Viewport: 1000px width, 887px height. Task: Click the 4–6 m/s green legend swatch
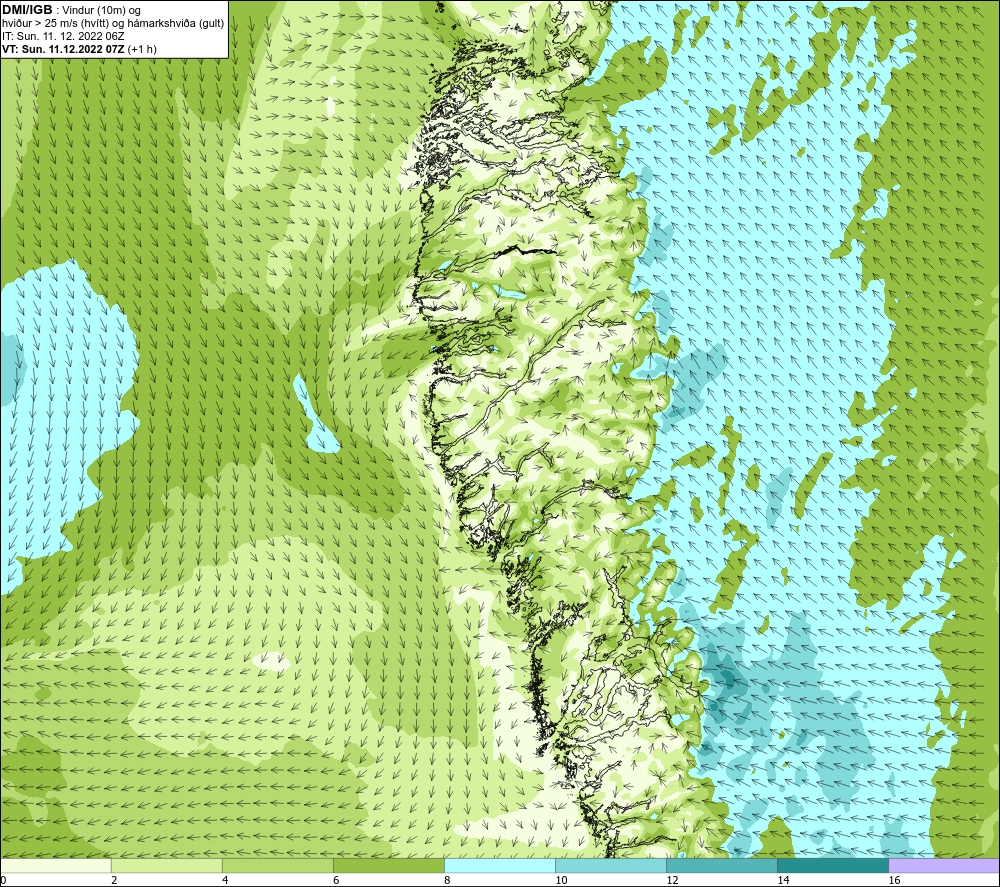(277, 866)
